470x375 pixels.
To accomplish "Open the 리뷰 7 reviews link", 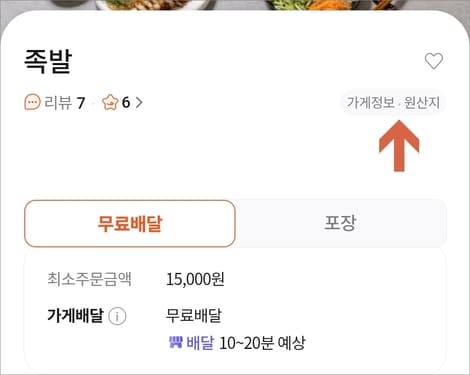I will [x=55, y=103].
